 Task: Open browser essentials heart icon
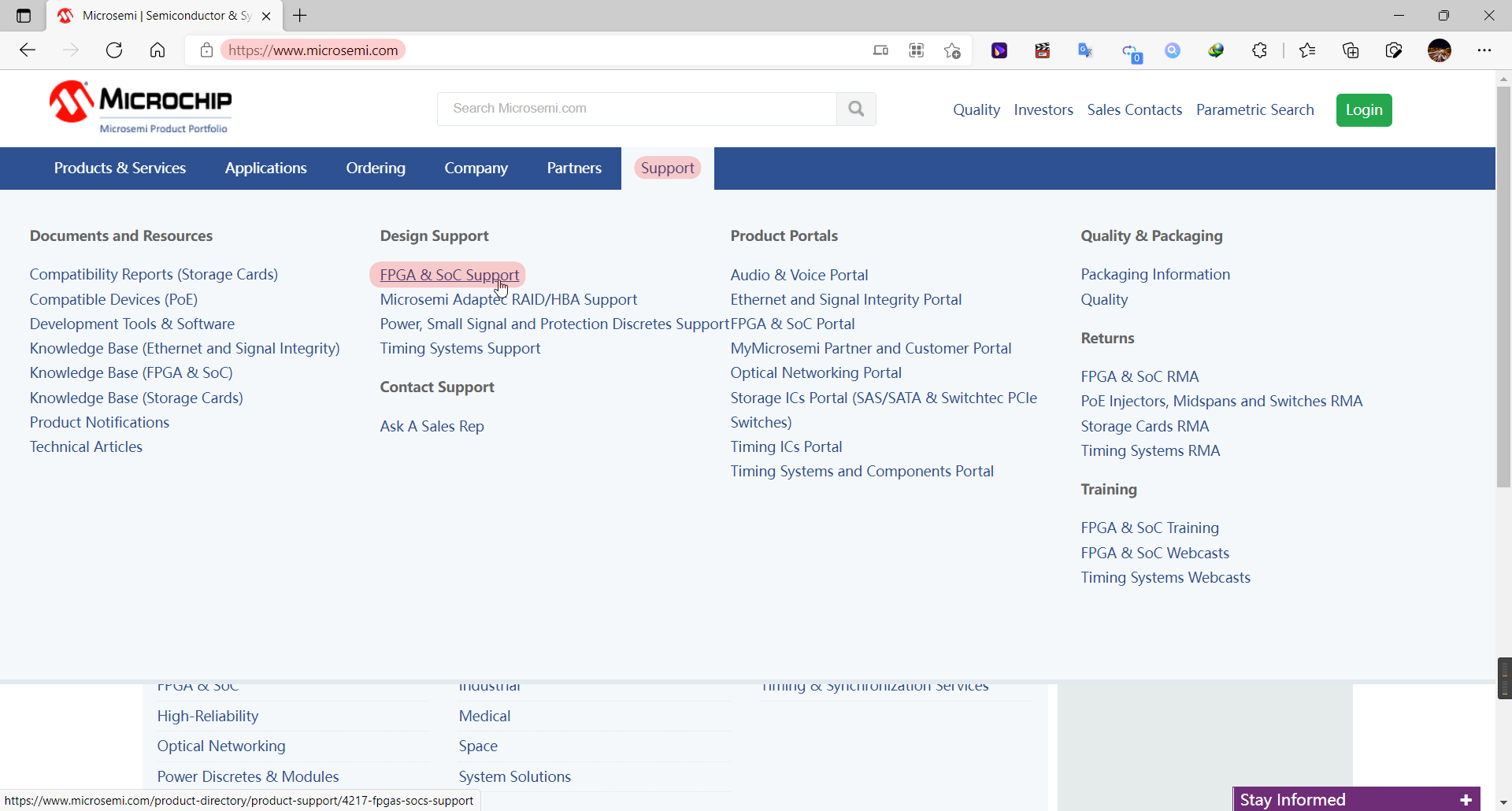click(1394, 50)
